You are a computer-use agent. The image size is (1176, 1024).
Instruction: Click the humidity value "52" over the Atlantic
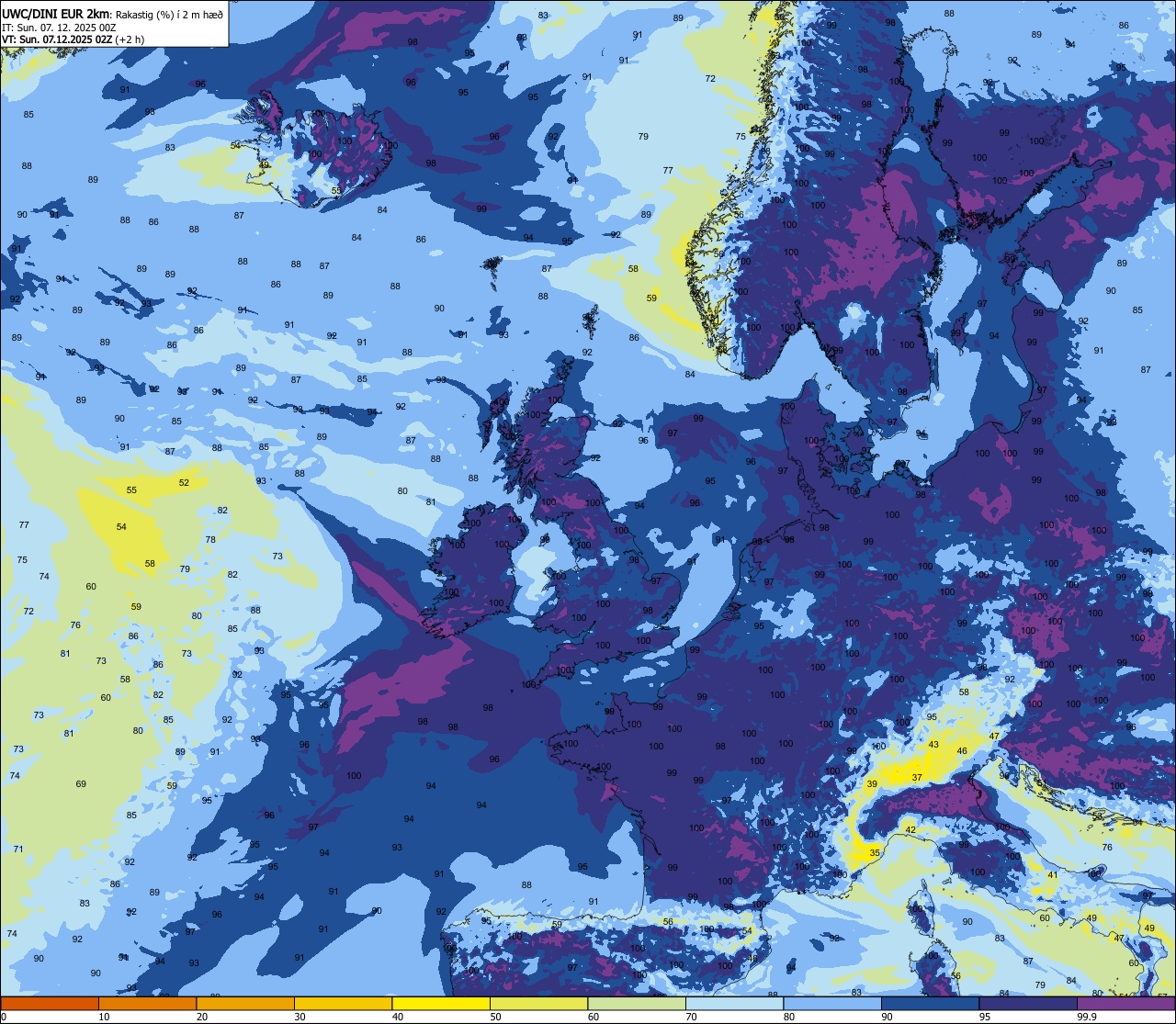tap(184, 482)
